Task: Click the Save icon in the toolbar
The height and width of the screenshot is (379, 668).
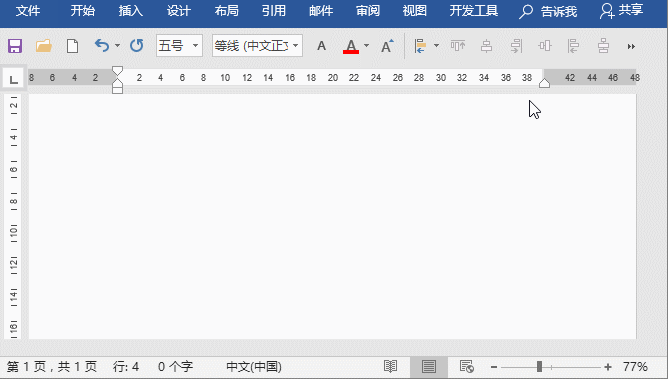Action: [x=15, y=46]
